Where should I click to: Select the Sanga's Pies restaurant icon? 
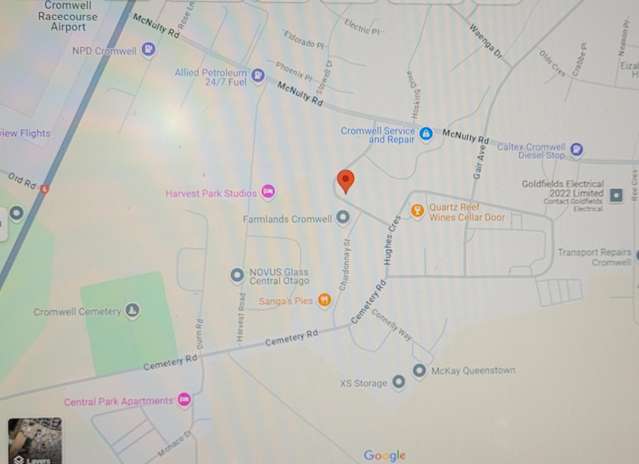(324, 300)
